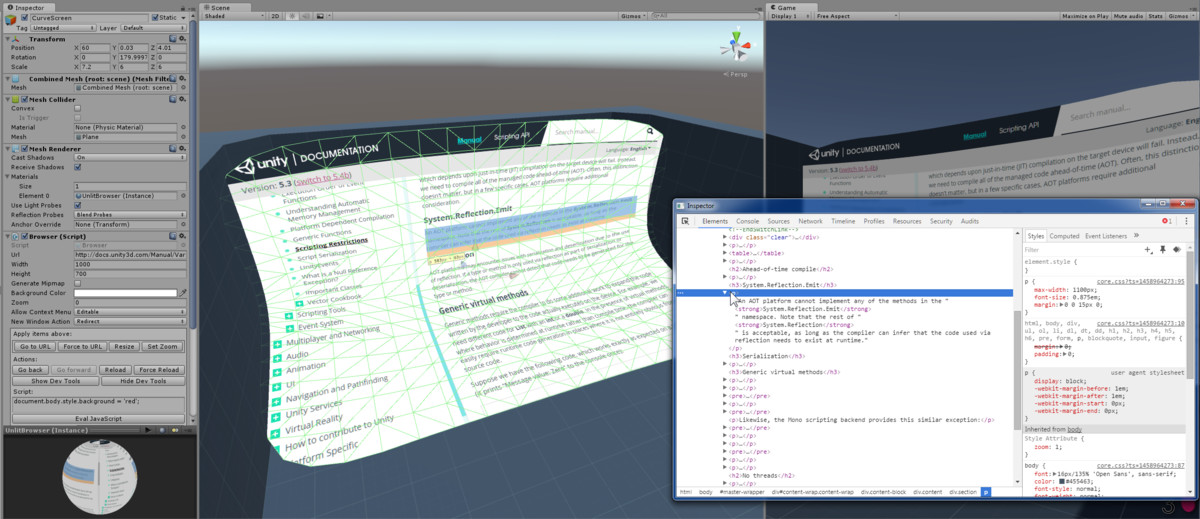Open New Window Action dropdown

click(x=131, y=321)
